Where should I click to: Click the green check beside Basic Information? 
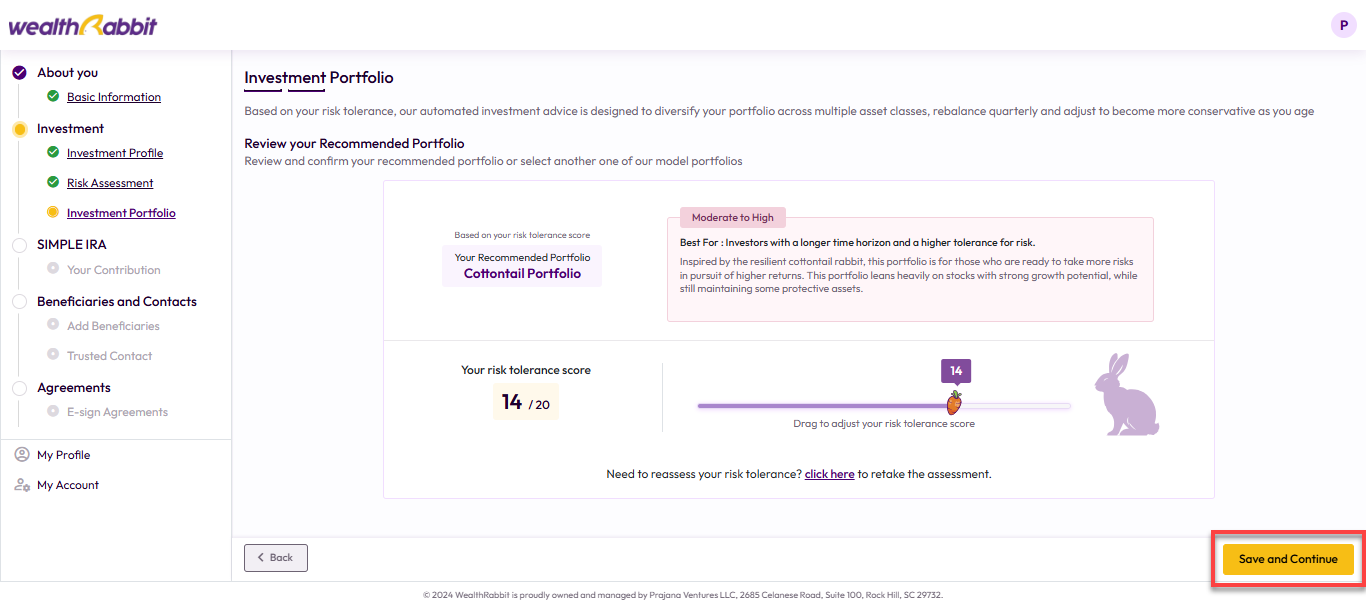pos(53,96)
